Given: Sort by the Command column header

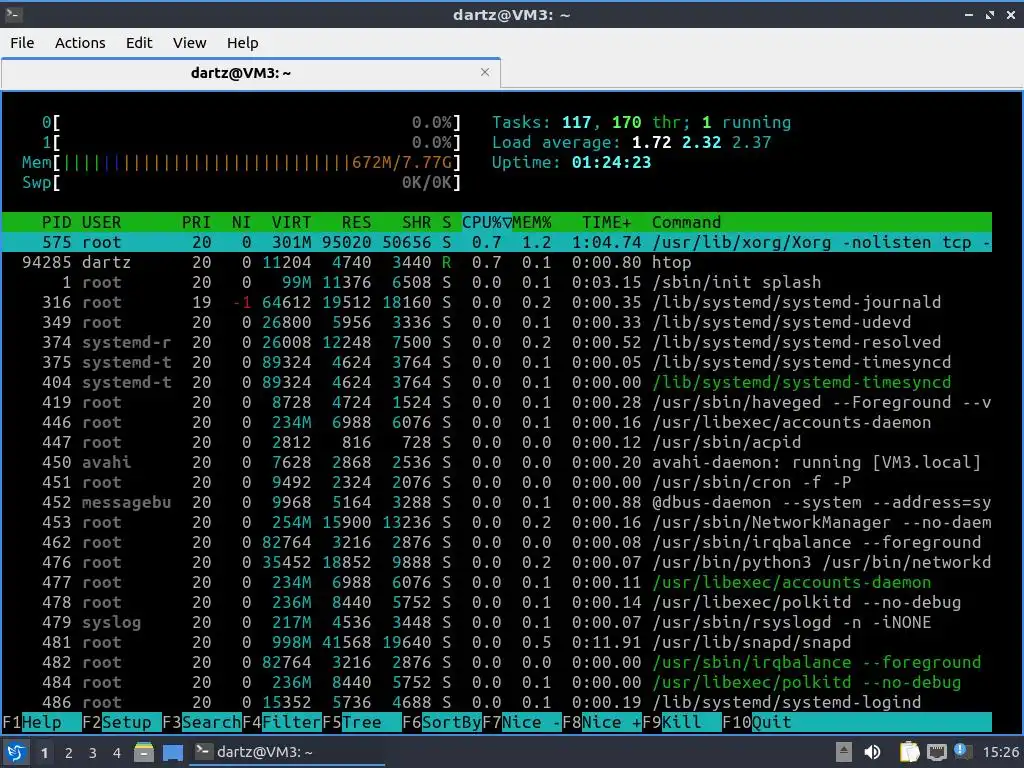Looking at the screenshot, I should pyautogui.click(x=686, y=223).
